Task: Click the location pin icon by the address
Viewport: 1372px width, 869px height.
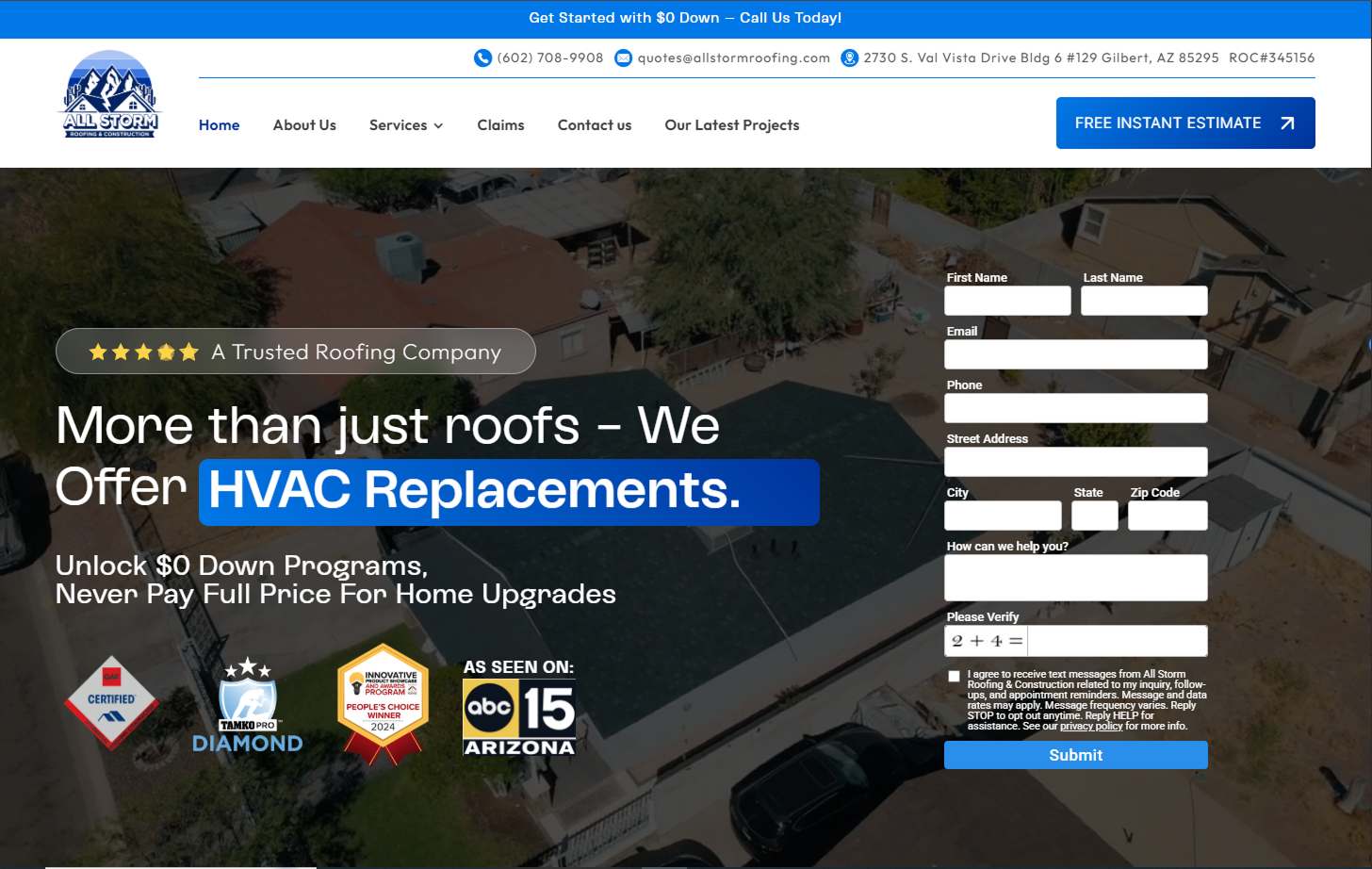Action: pos(849,58)
